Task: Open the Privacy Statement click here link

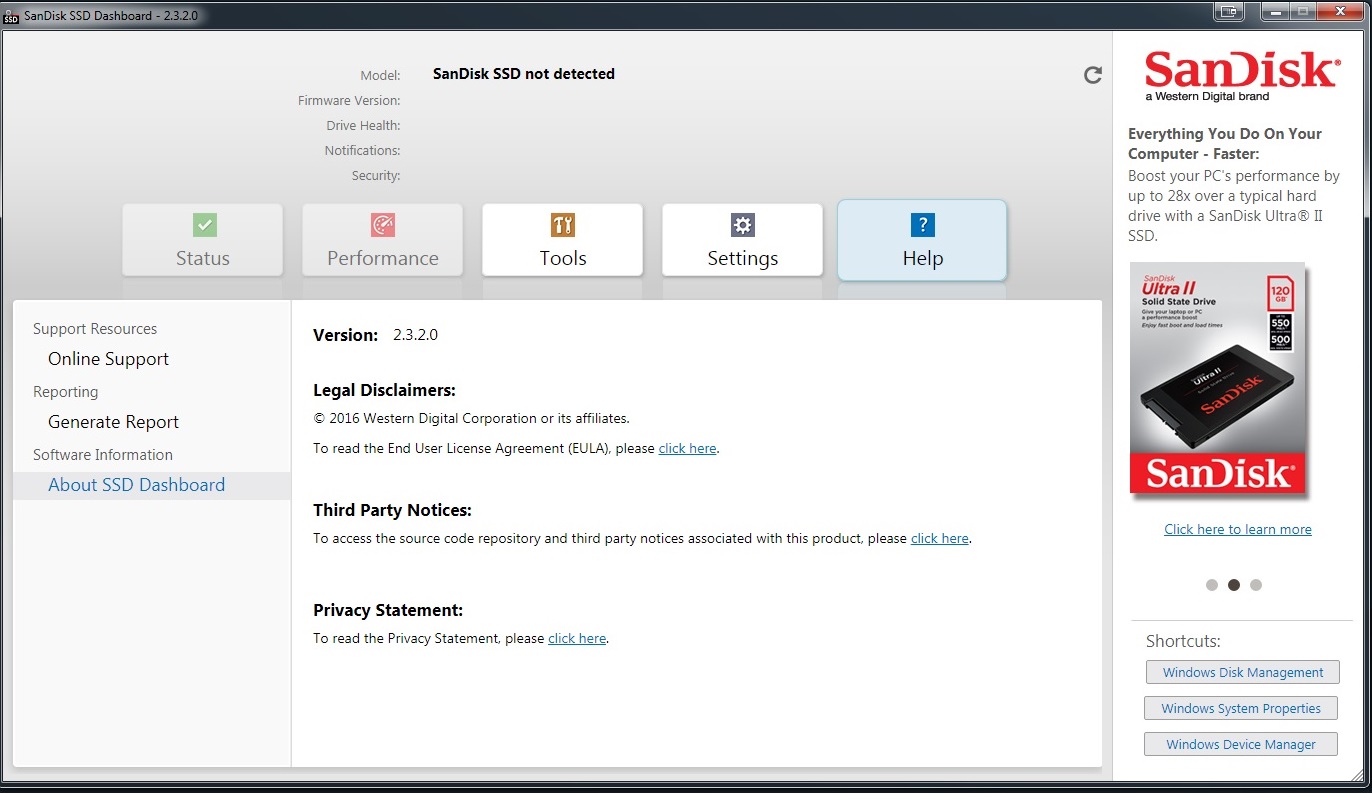Action: pos(577,639)
